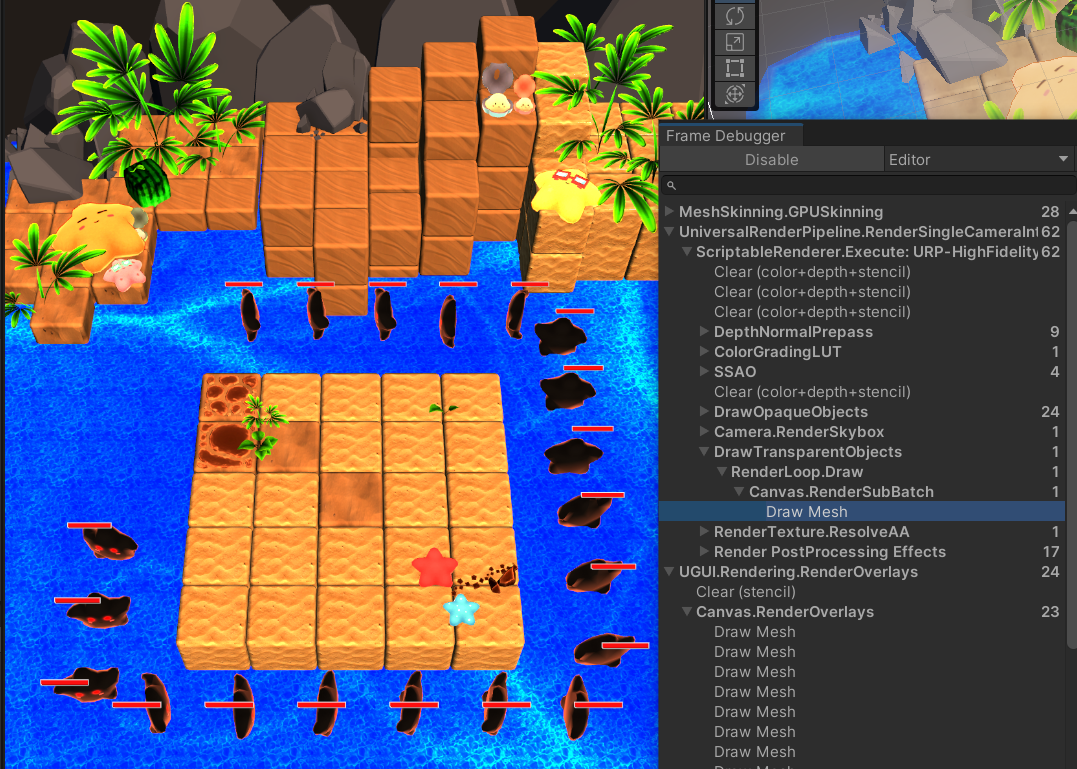
Task: Select the Transform tool in scene toolbar
Action: 734,94
